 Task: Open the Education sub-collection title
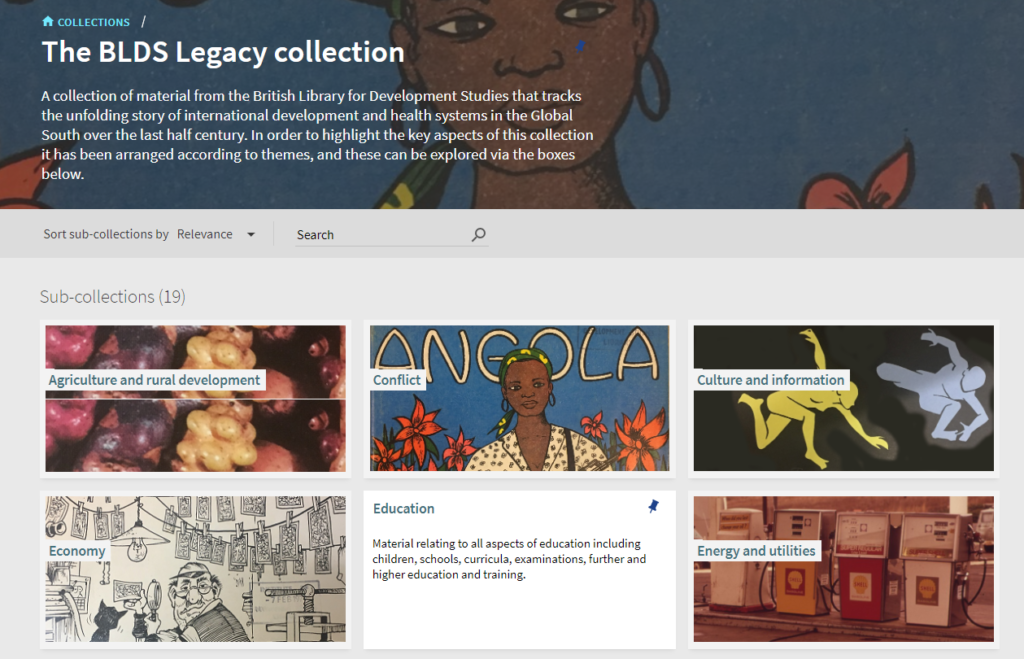pyautogui.click(x=404, y=509)
